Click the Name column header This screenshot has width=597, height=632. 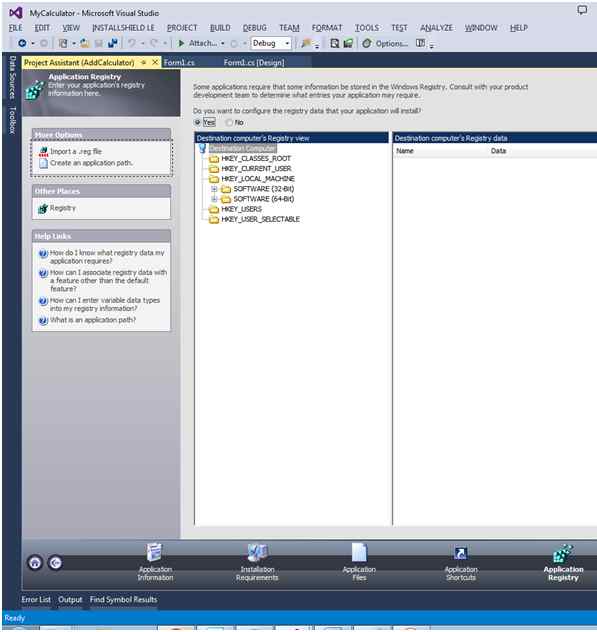405,151
